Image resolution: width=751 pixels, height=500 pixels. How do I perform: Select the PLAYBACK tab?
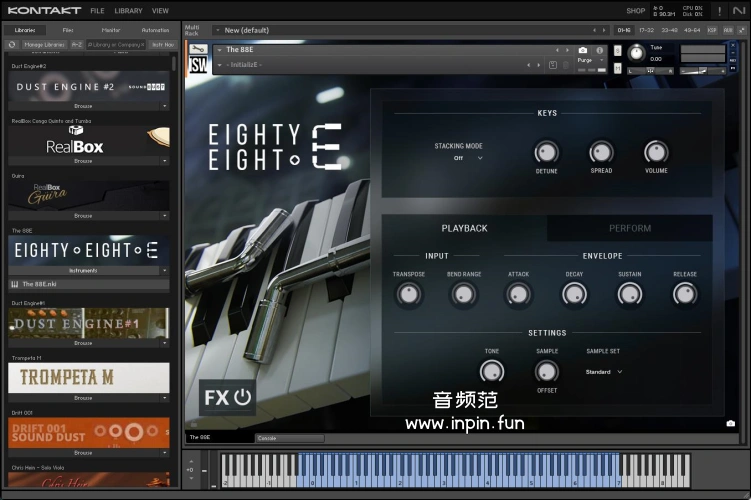464,228
